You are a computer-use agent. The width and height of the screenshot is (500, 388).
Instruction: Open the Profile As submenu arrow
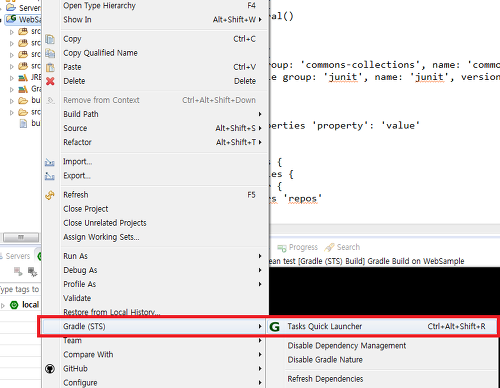[x=260, y=284]
